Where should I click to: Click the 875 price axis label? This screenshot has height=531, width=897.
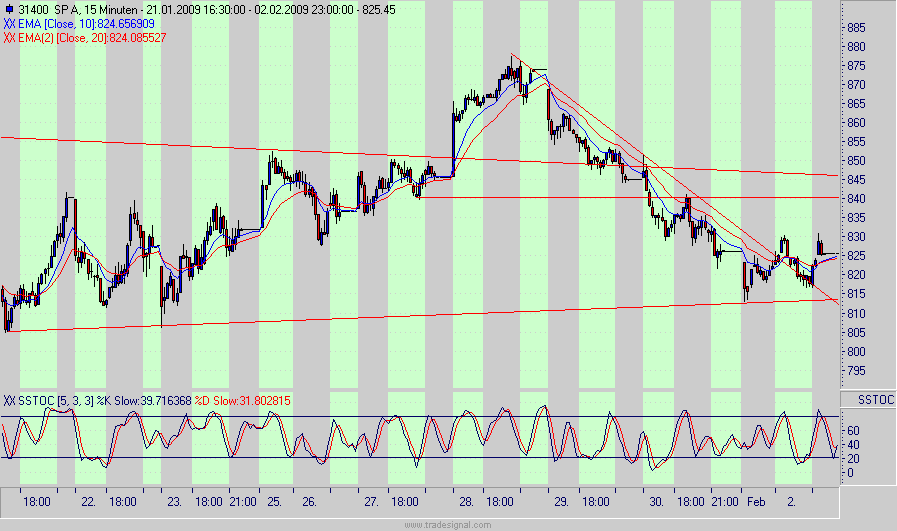point(856,66)
